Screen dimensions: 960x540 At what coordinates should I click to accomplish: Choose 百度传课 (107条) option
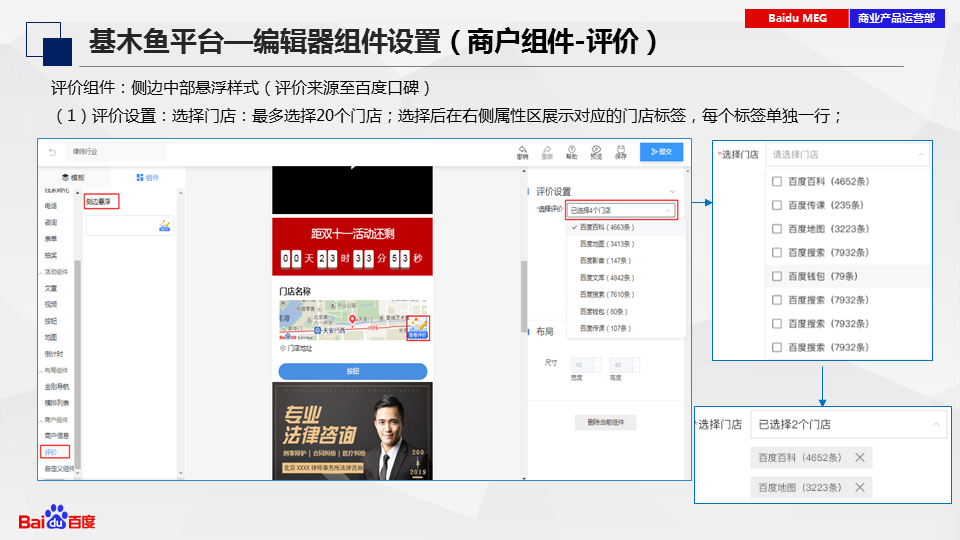[x=626, y=328]
